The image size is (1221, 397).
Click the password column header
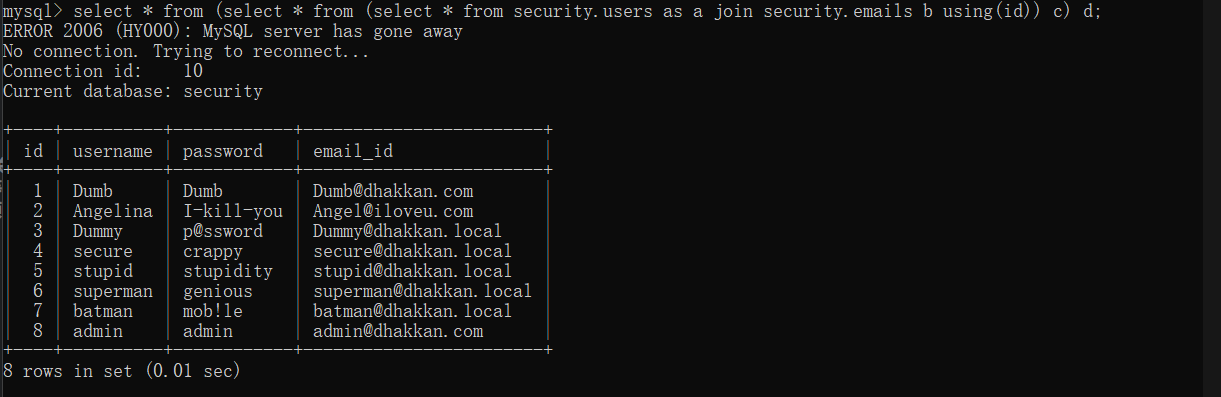223,152
